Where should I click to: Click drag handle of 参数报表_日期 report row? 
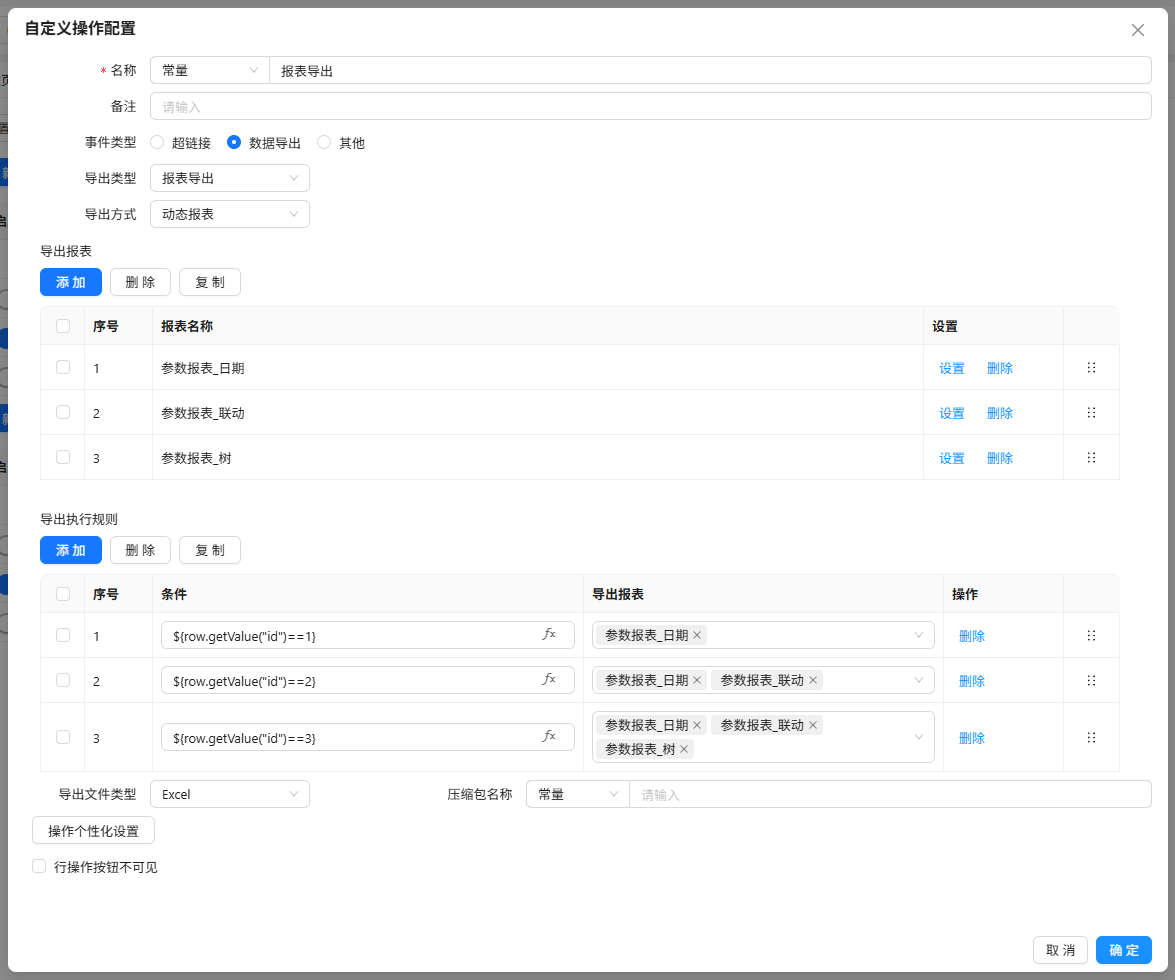pos(1091,367)
